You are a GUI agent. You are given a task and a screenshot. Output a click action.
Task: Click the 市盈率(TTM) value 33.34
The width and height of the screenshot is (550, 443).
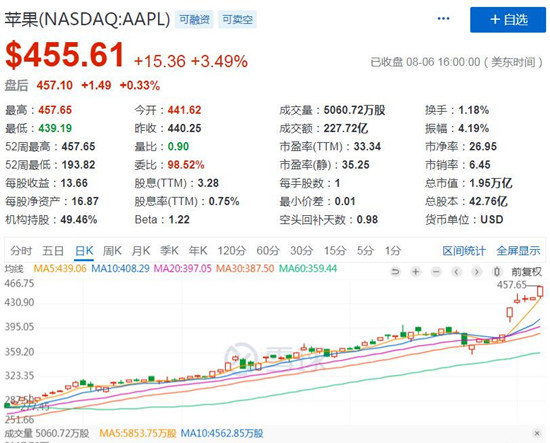(367, 147)
